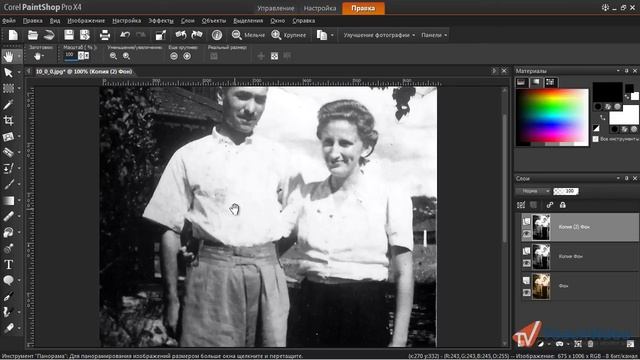Click the zoom percent input field

[71, 56]
